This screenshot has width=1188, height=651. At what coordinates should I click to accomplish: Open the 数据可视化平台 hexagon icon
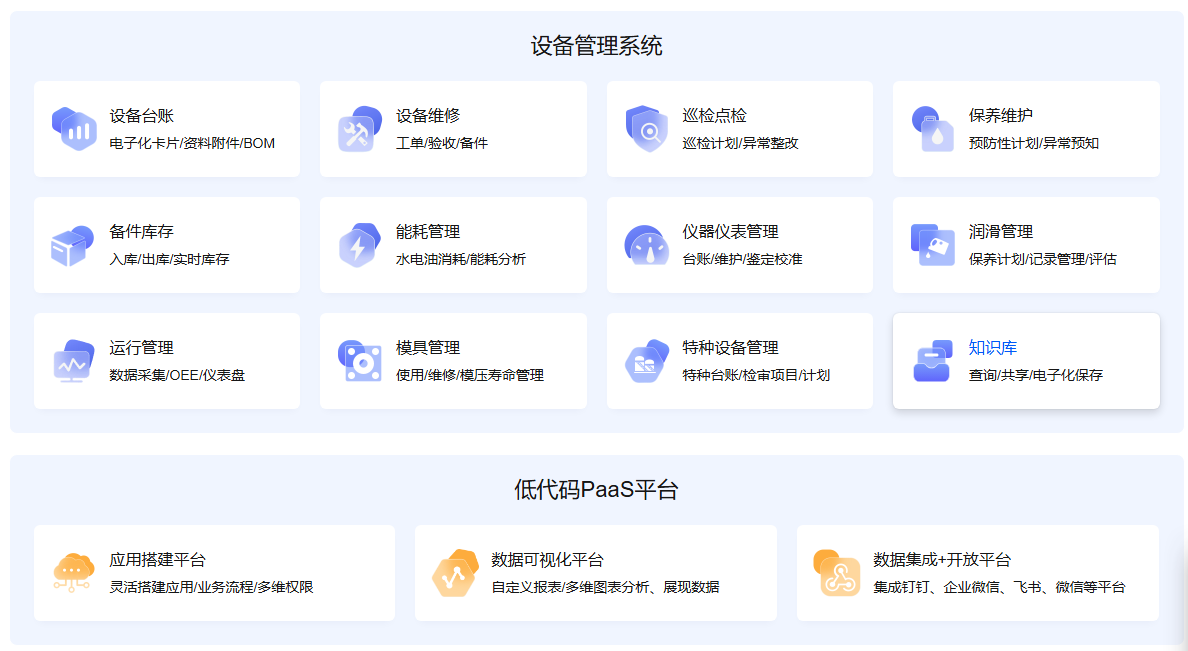[x=456, y=573]
